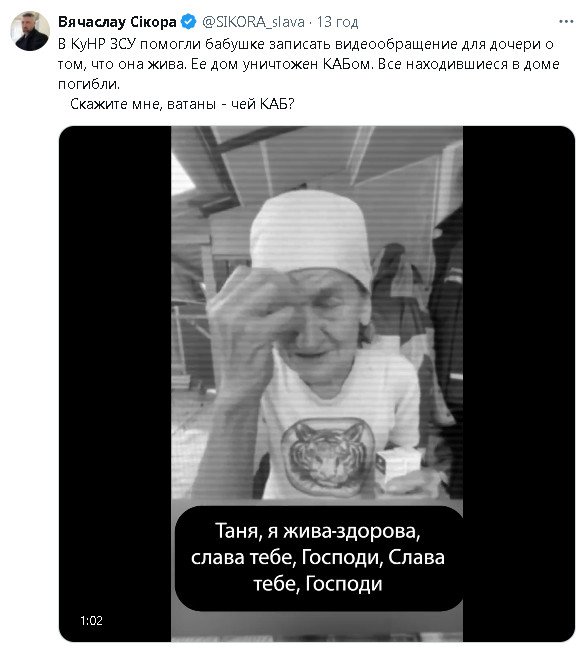Click the word погибли in tweet text

89,84
